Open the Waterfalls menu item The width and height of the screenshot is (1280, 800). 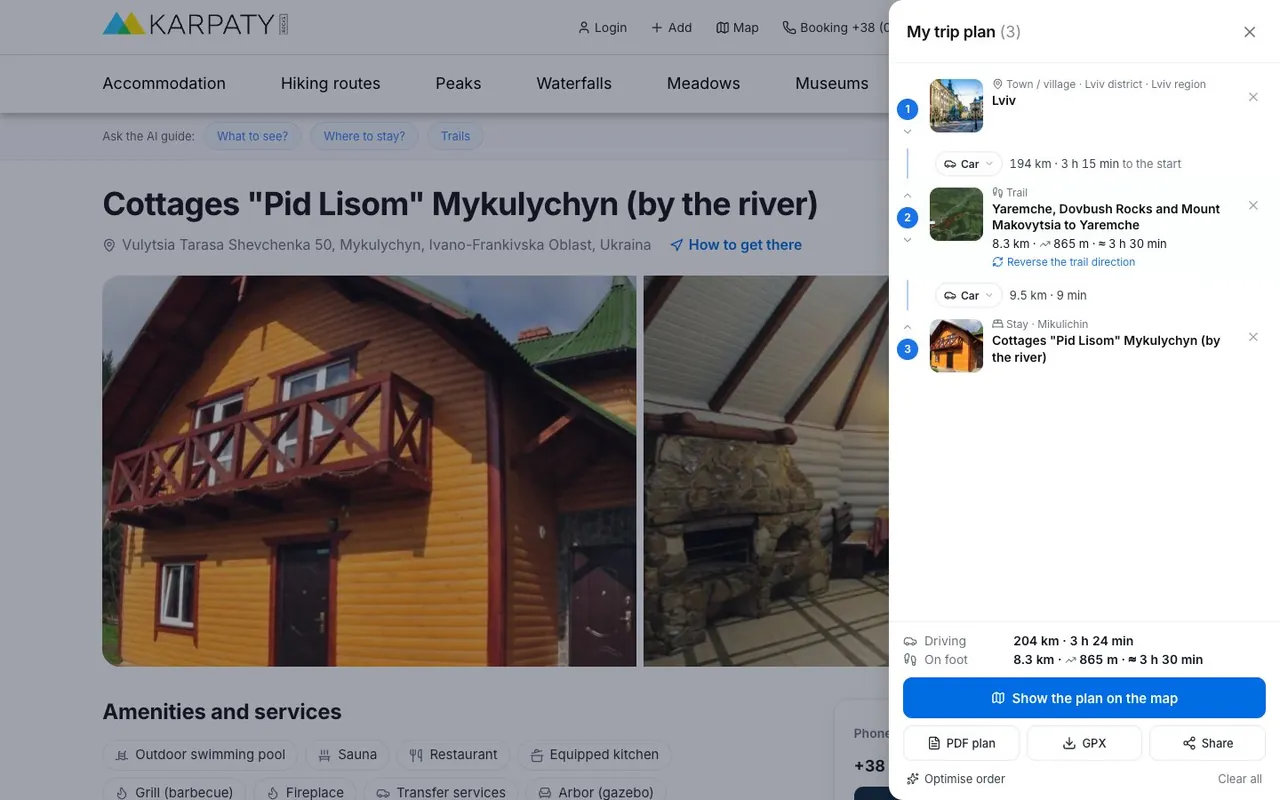(574, 83)
